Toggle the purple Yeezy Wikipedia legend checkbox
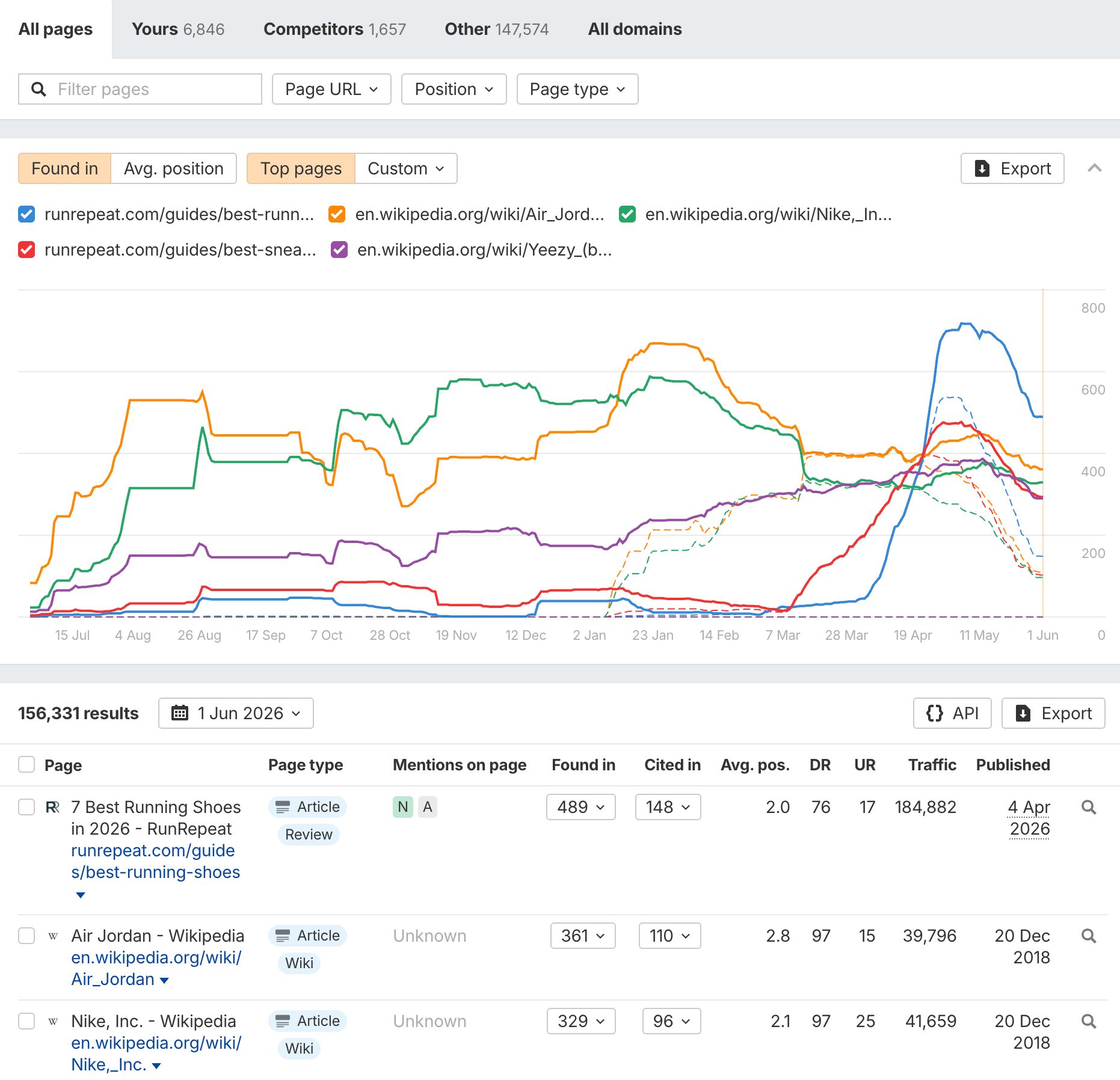Screen dimensions: 1120x1080 [x=339, y=250]
